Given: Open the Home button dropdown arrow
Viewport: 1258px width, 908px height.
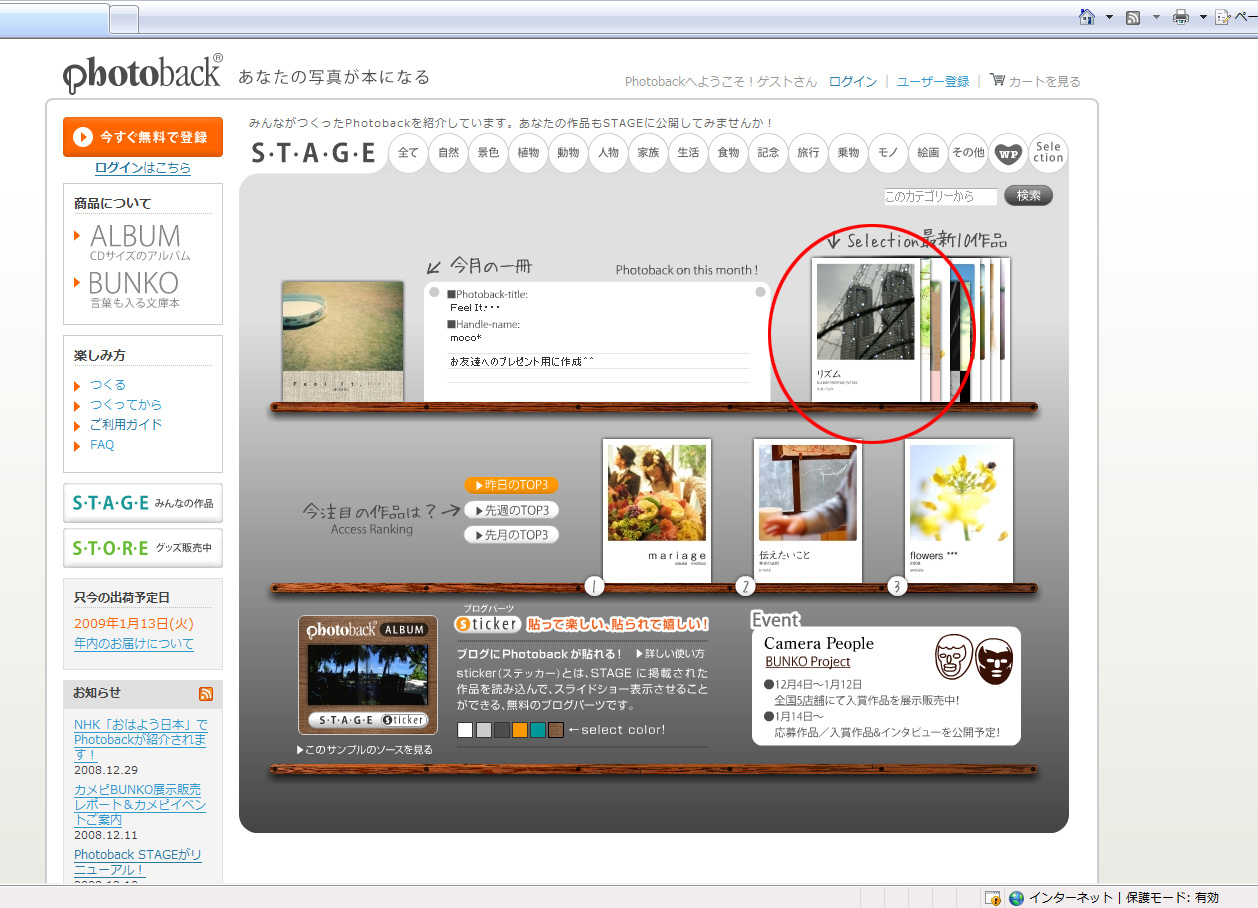Looking at the screenshot, I should point(1109,18).
